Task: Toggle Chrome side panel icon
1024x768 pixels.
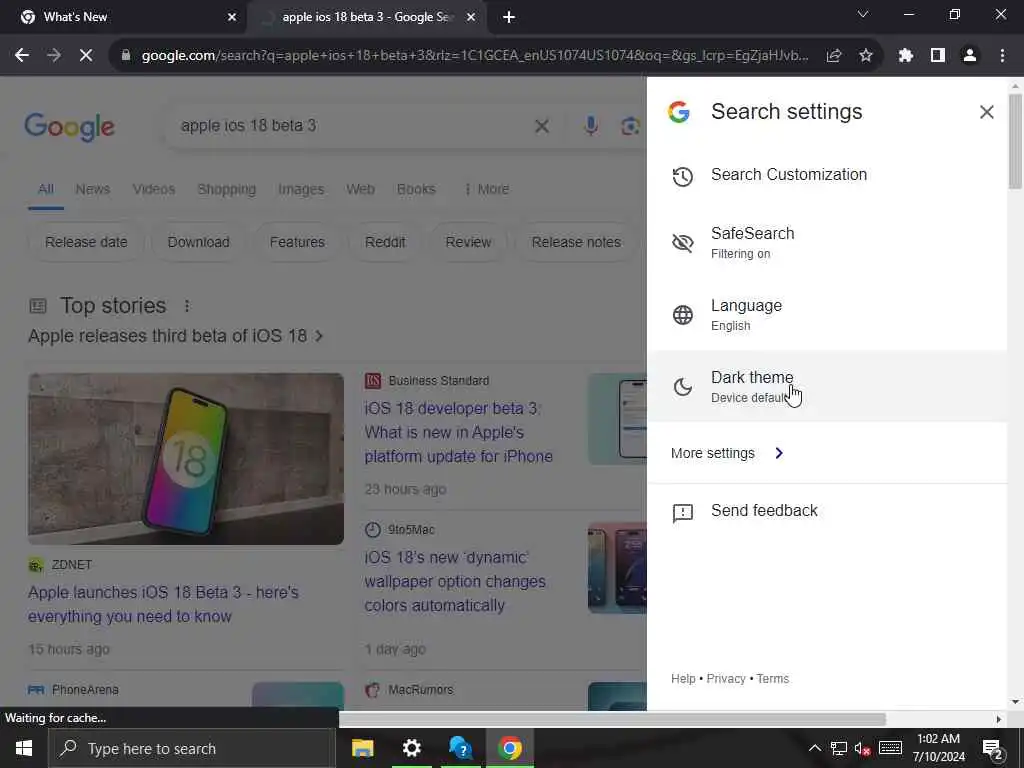Action: click(937, 56)
